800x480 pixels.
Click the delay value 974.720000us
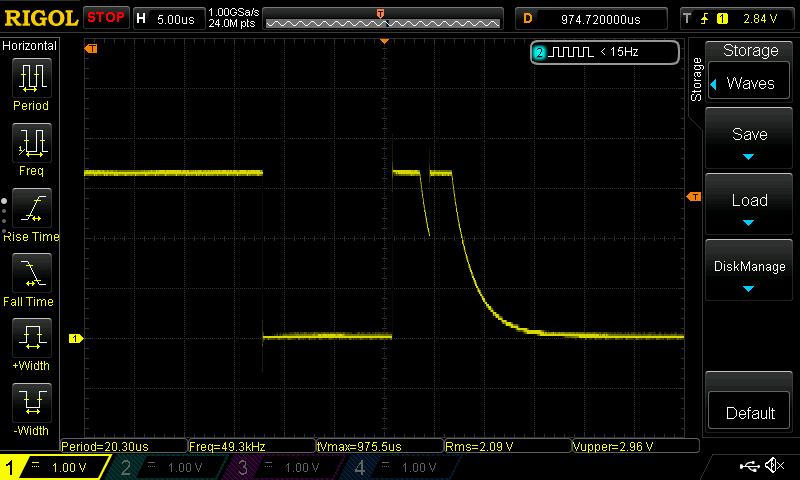(x=601, y=19)
